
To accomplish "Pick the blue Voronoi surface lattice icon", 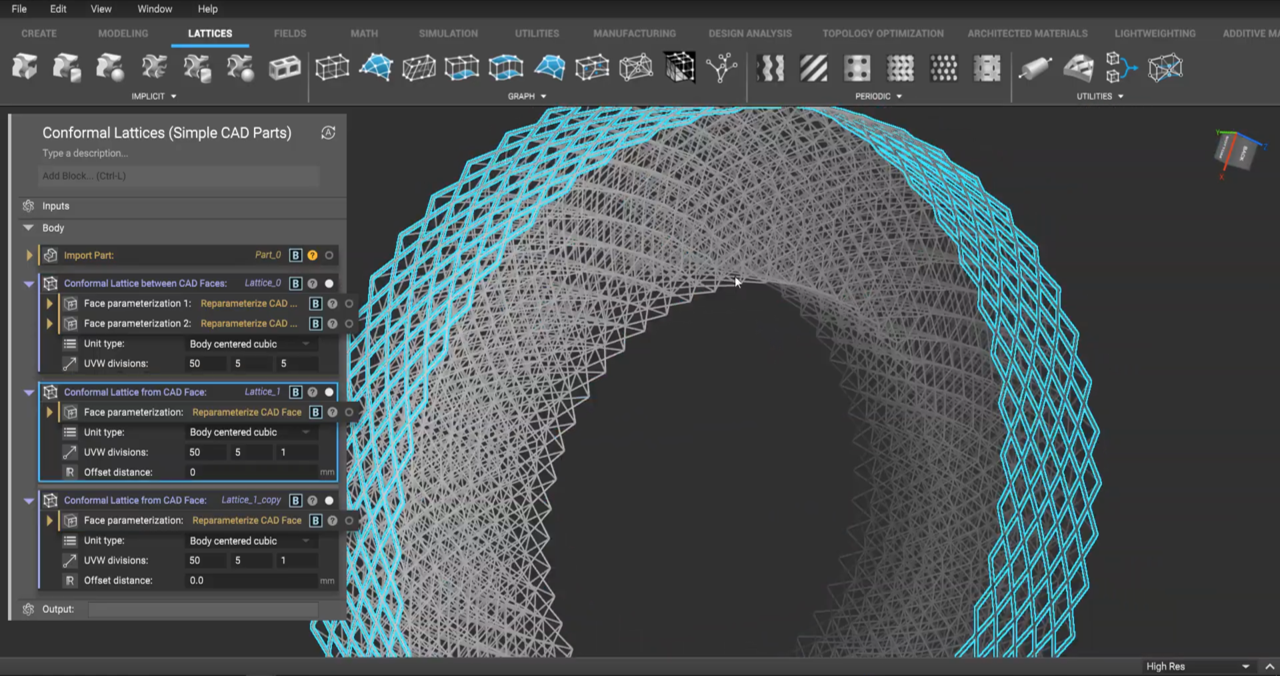I will tap(549, 68).
